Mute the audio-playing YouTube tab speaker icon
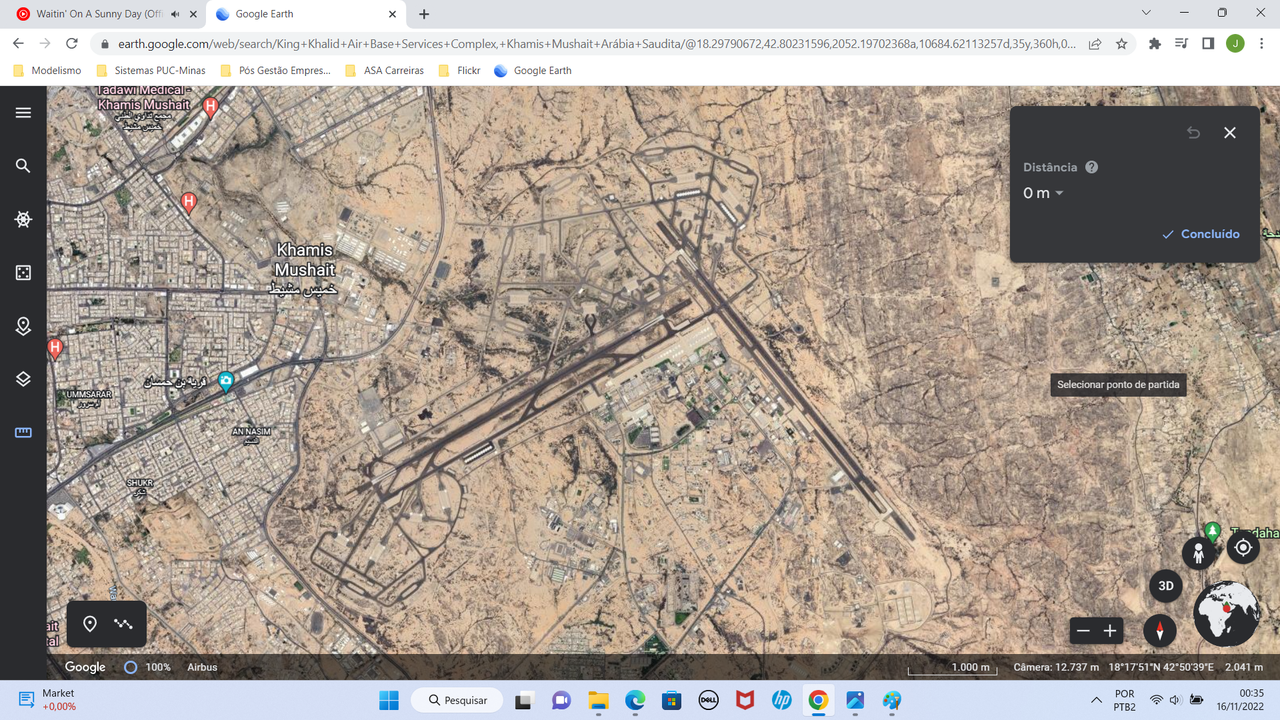 coord(176,14)
